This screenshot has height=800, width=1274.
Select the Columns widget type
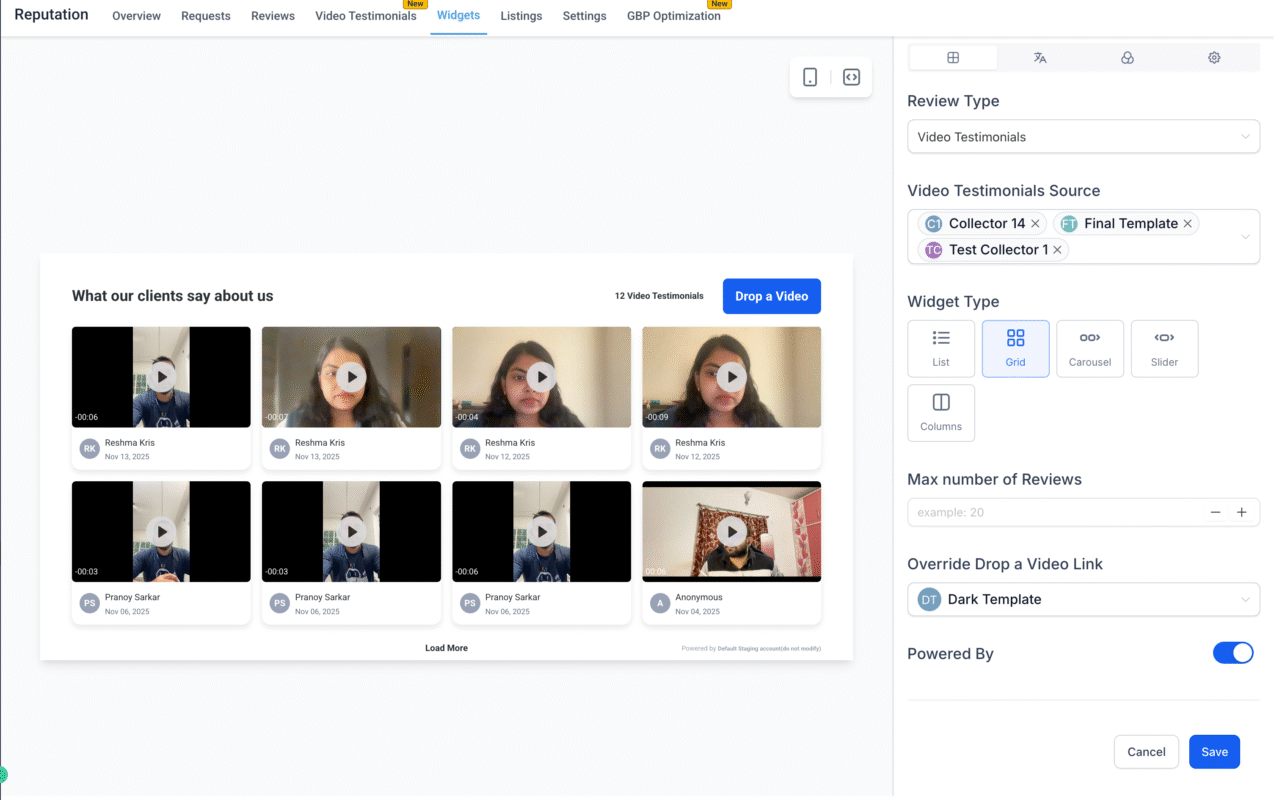pyautogui.click(x=941, y=412)
